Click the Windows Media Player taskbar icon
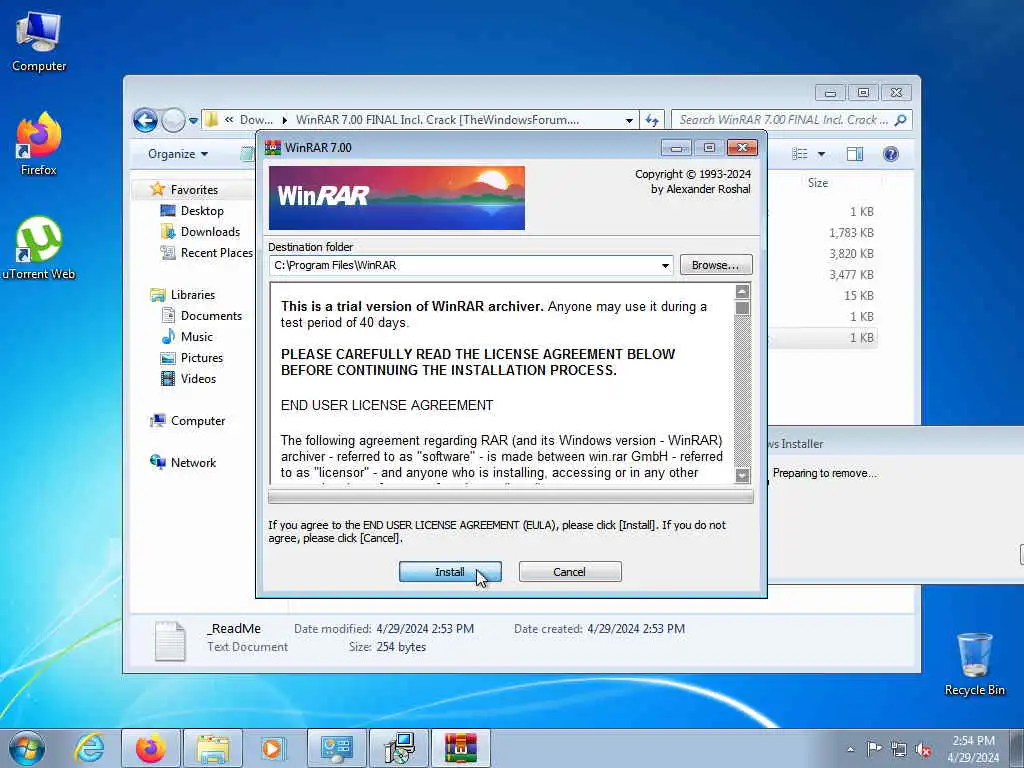Viewport: 1024px width, 768px height. [x=272, y=748]
